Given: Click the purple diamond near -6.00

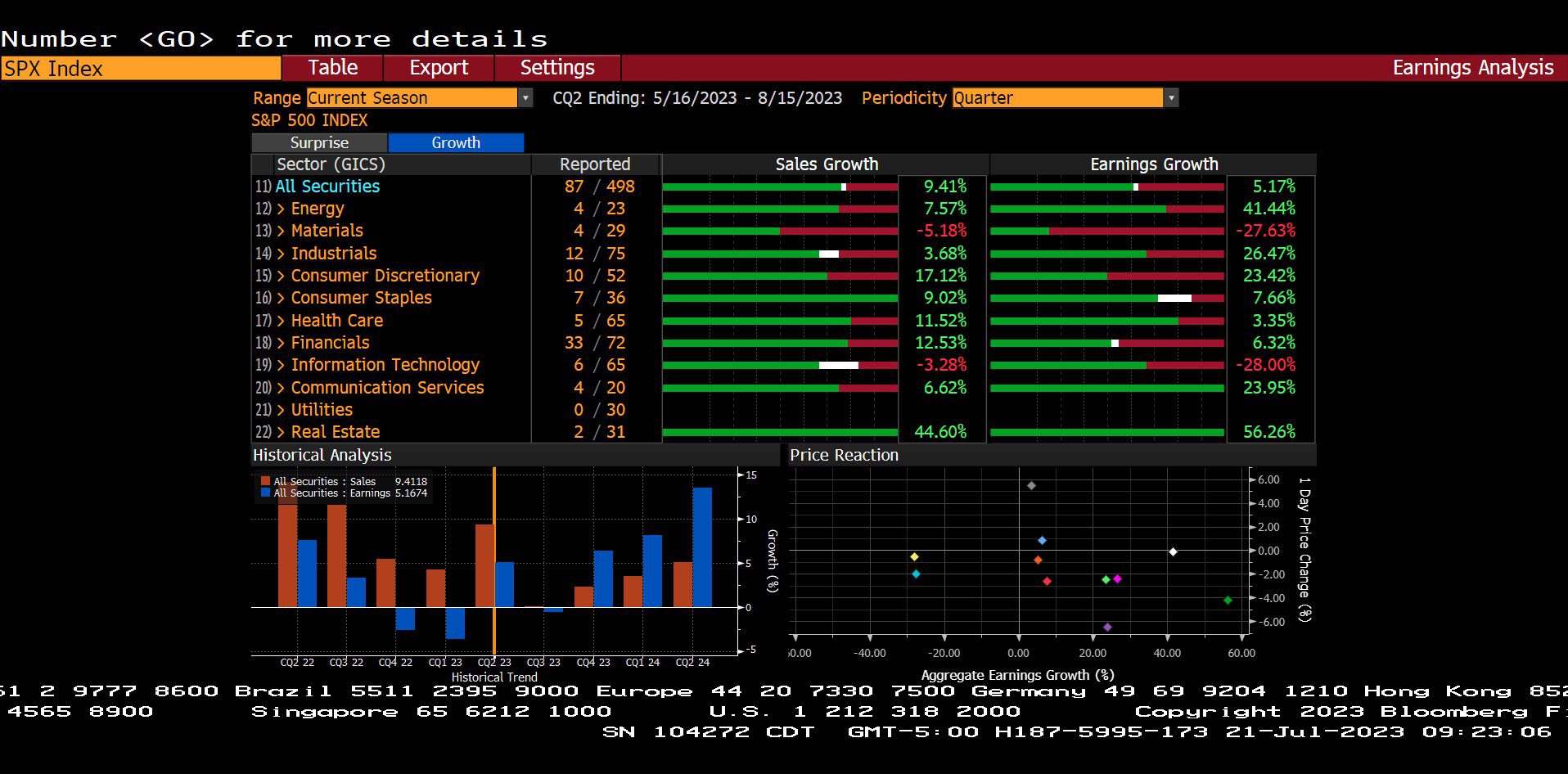Looking at the screenshot, I should pos(1107,628).
